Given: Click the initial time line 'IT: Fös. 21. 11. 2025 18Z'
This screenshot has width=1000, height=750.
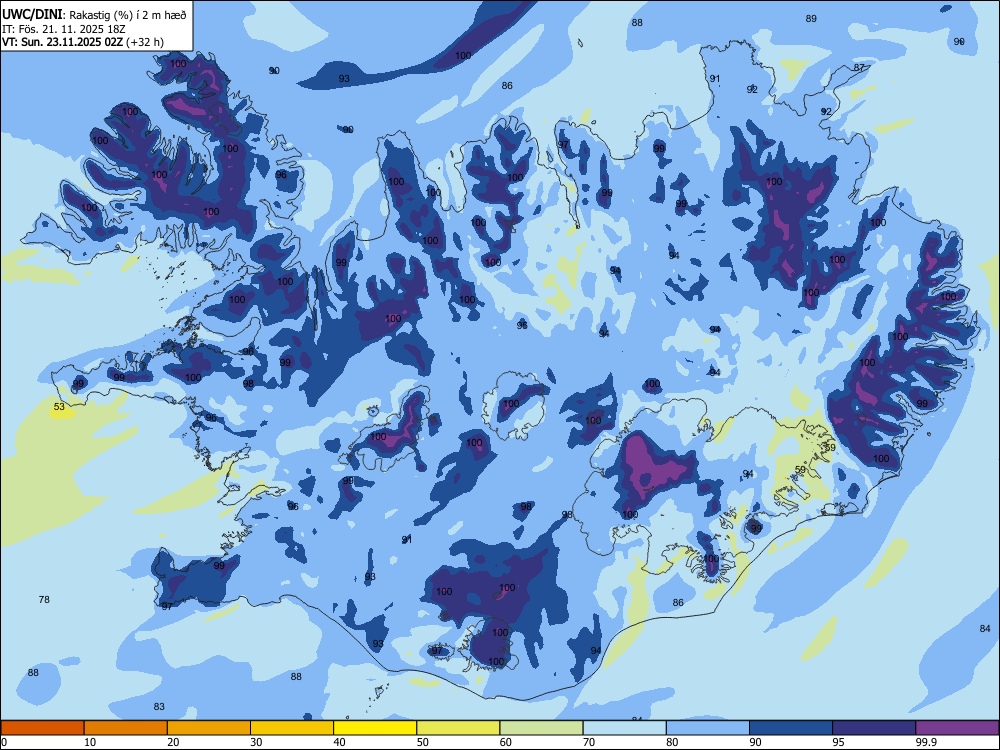Looking at the screenshot, I should (x=64, y=29).
